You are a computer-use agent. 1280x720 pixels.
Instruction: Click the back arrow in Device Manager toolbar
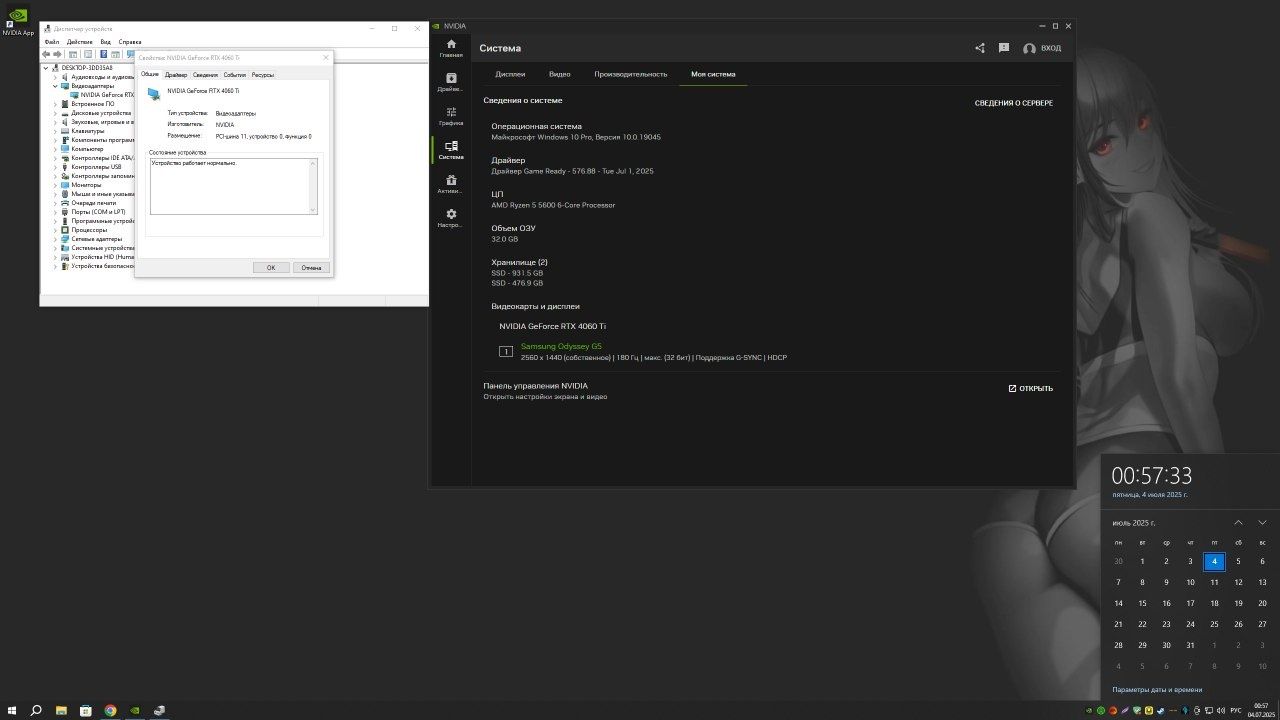(46, 54)
